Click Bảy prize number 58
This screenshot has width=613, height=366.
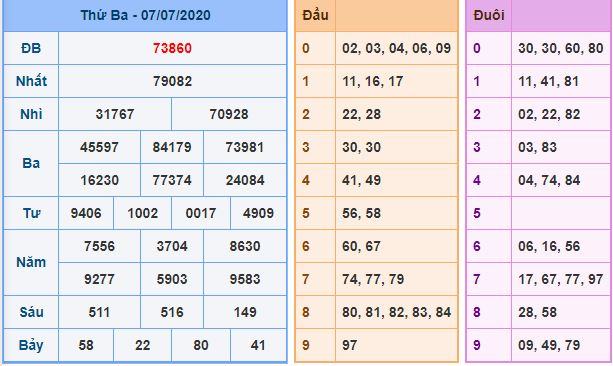point(86,345)
